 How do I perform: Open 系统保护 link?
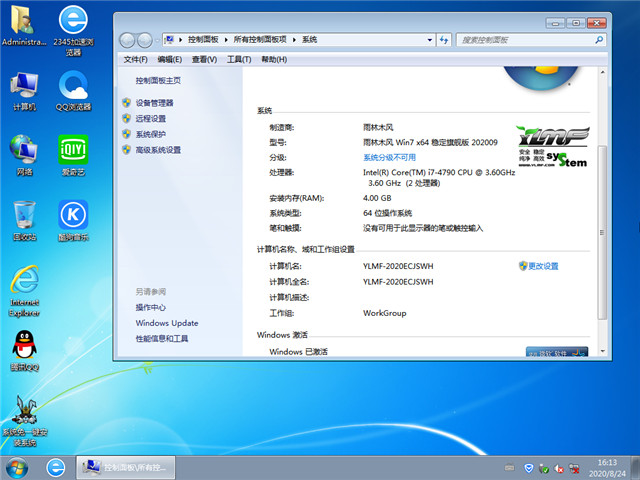[151, 134]
